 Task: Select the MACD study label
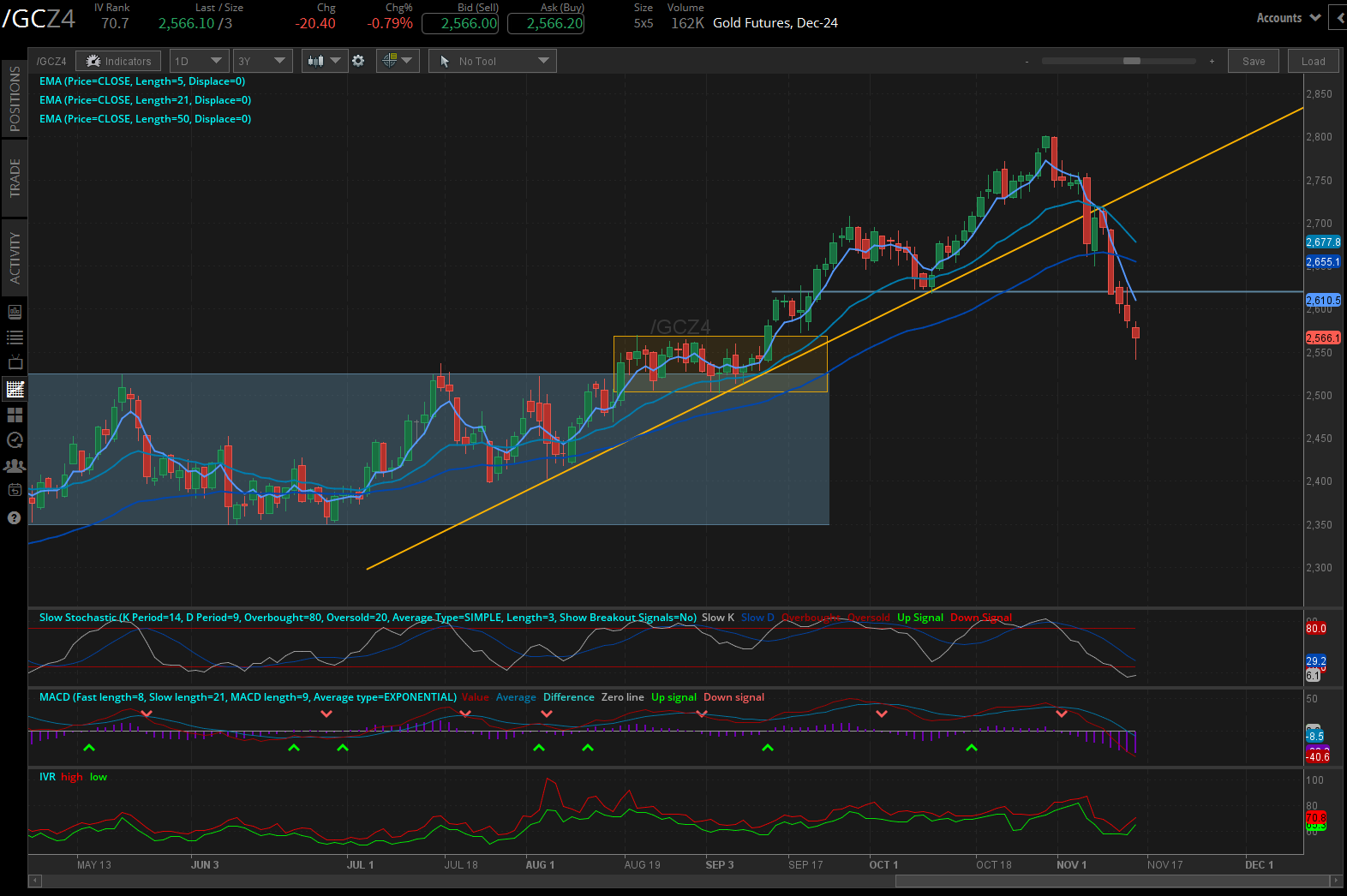(x=248, y=697)
